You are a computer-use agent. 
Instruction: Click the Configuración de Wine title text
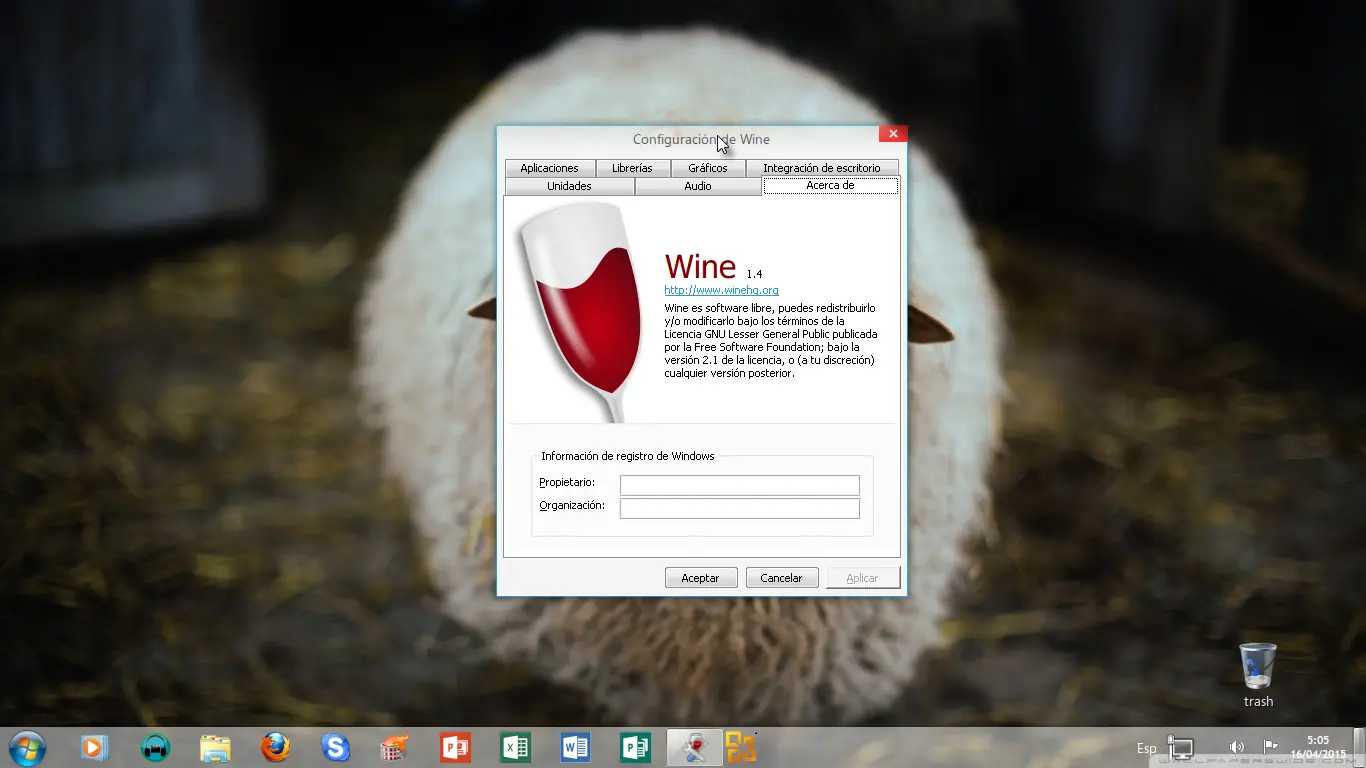(701, 140)
